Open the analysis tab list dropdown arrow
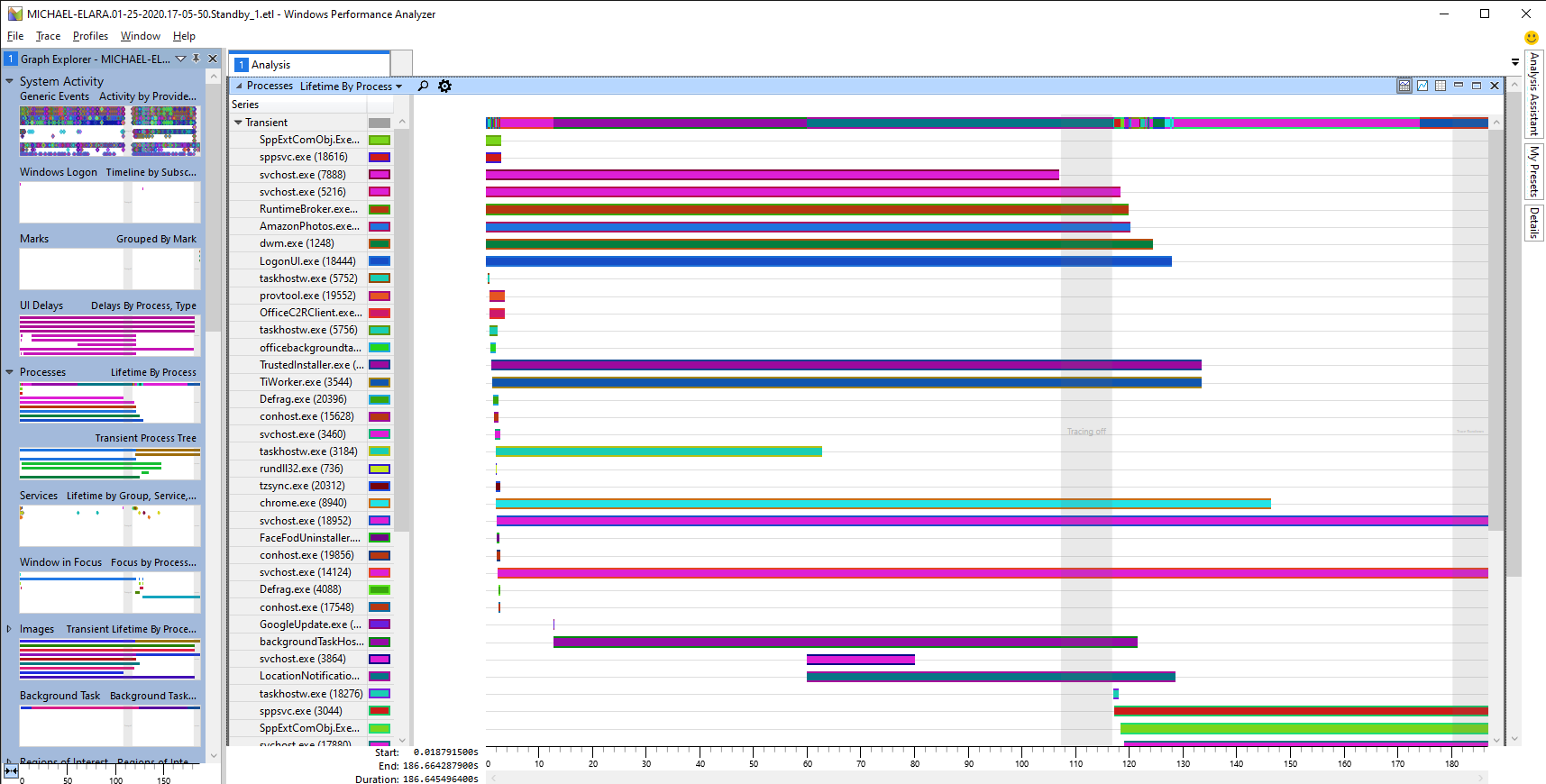This screenshot has height=784, width=1546. [1515, 62]
